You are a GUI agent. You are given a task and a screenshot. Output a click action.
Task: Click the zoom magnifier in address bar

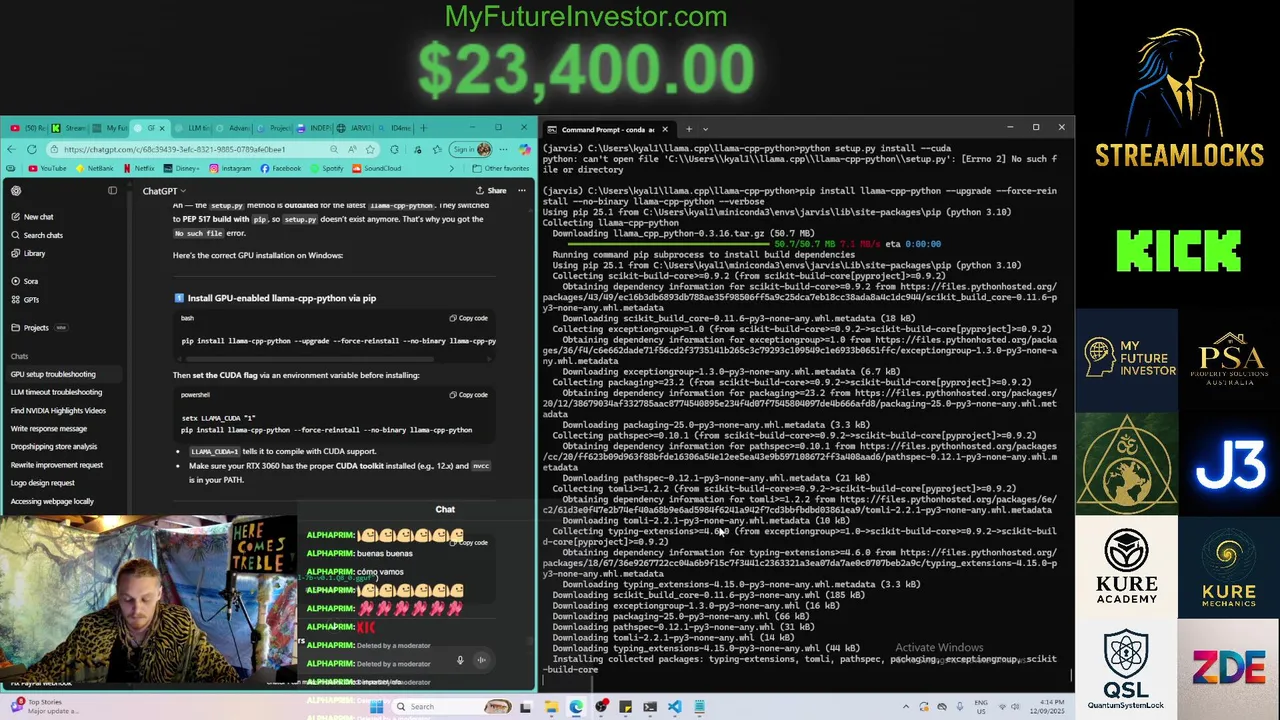coord(334,149)
